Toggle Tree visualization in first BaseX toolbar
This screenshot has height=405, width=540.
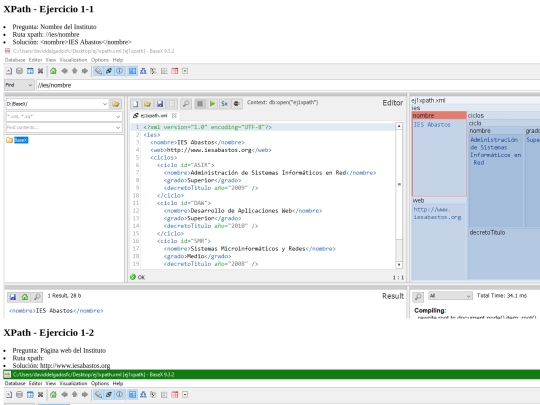[x=143, y=71]
